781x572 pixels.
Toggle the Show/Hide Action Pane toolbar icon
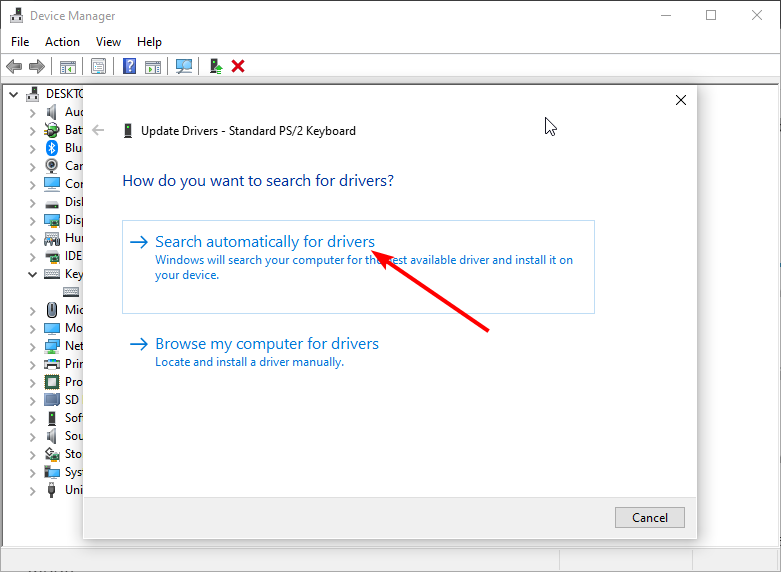(153, 66)
